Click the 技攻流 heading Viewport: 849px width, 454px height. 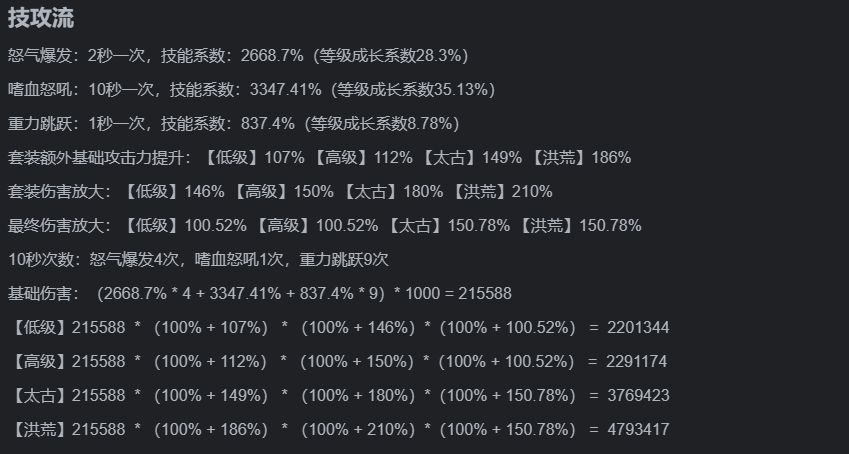pos(41,17)
